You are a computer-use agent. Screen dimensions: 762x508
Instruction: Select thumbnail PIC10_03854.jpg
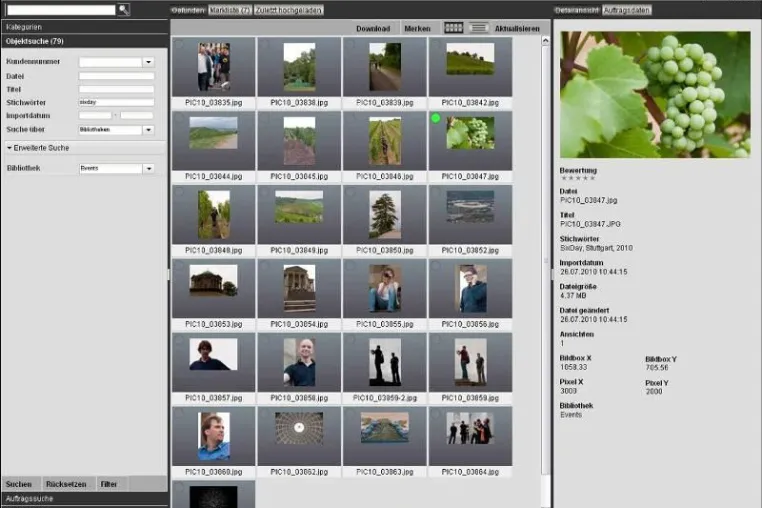pos(299,289)
